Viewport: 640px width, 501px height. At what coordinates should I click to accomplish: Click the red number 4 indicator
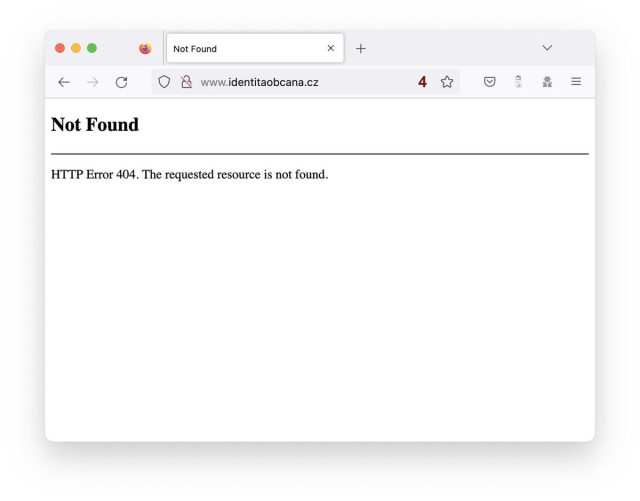tap(423, 82)
